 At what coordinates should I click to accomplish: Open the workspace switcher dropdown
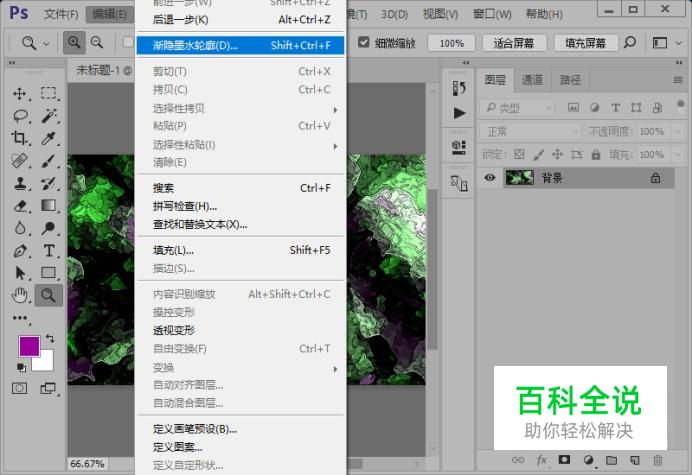[x=665, y=43]
